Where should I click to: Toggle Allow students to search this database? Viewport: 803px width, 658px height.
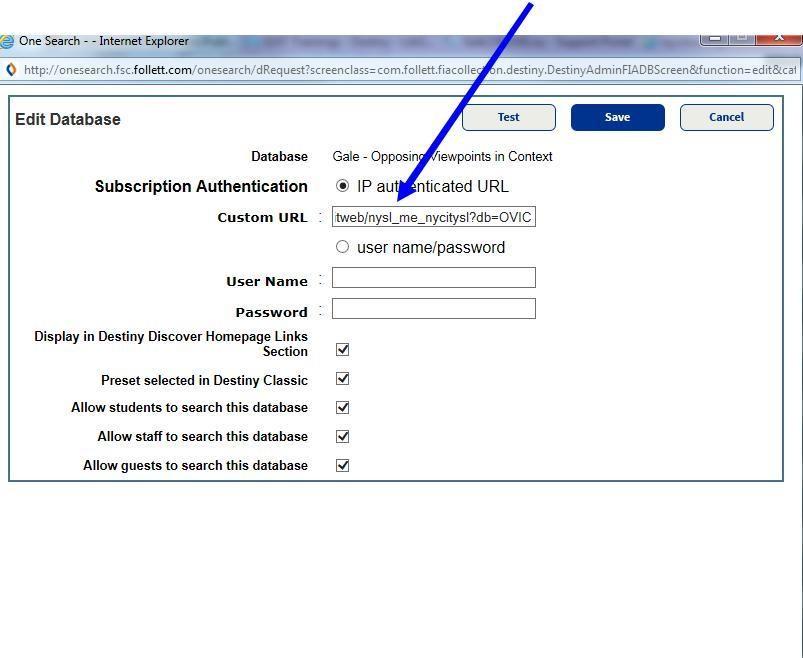tap(343, 408)
